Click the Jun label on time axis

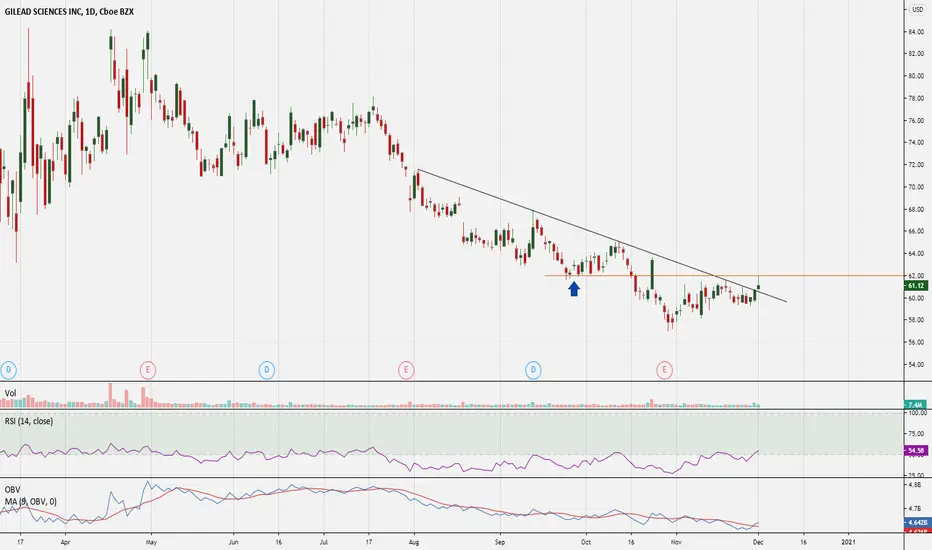(x=234, y=542)
